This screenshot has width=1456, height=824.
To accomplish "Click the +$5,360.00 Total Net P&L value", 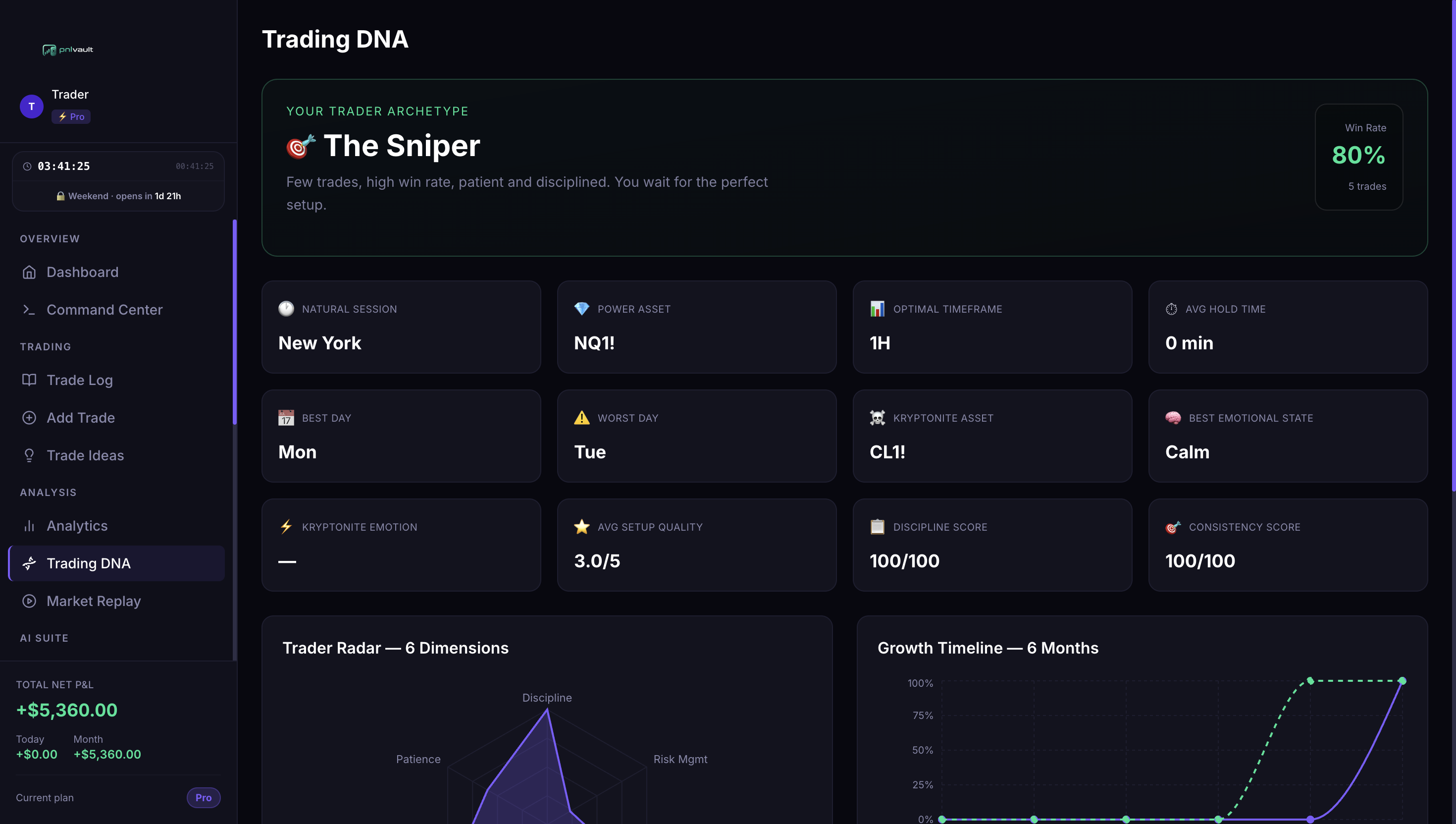I will pos(67,710).
